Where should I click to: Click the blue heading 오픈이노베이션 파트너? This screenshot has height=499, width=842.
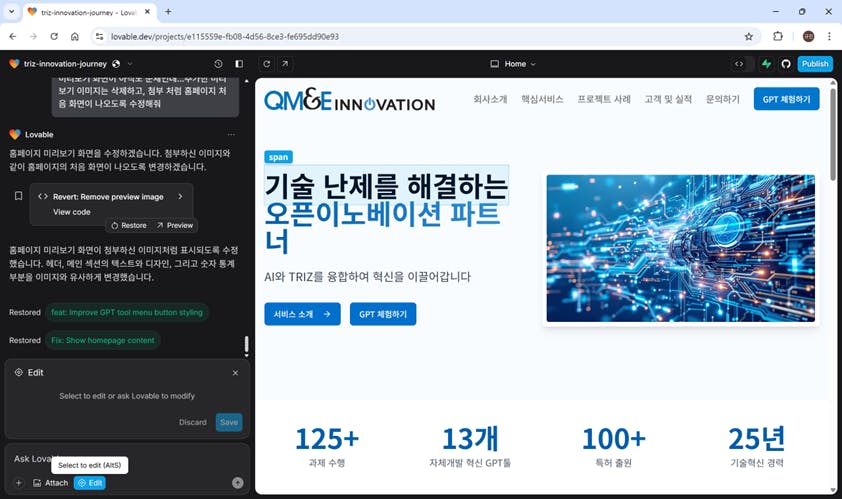pyautogui.click(x=382, y=228)
